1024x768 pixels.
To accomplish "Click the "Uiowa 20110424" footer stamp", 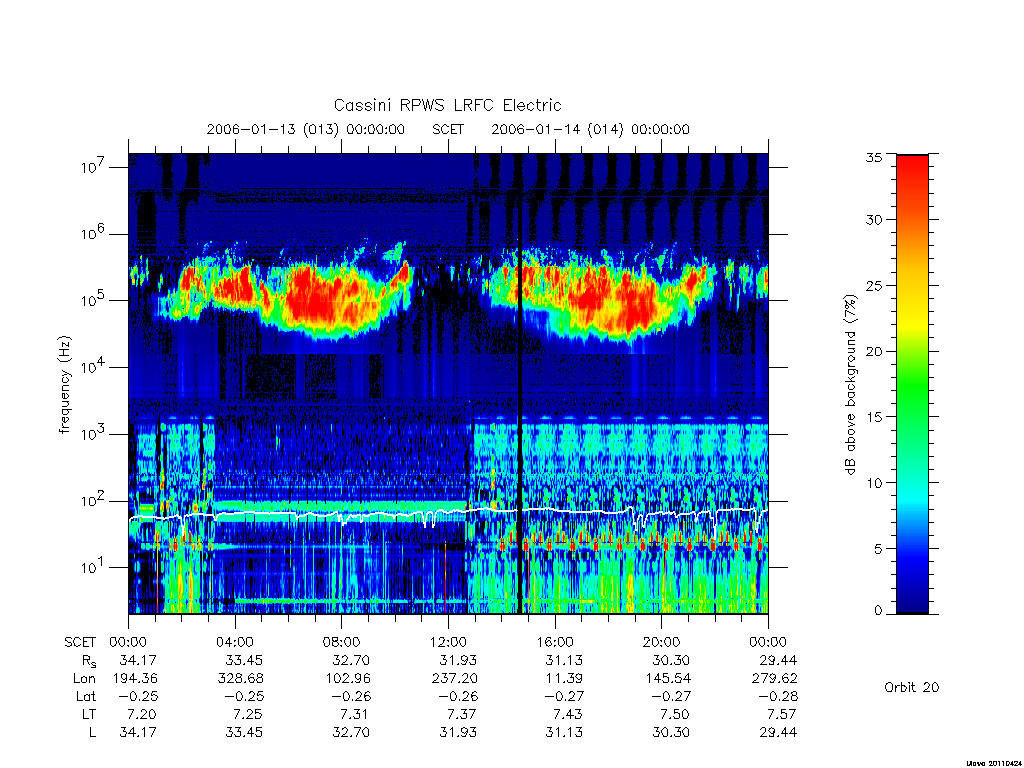I will coord(995,763).
